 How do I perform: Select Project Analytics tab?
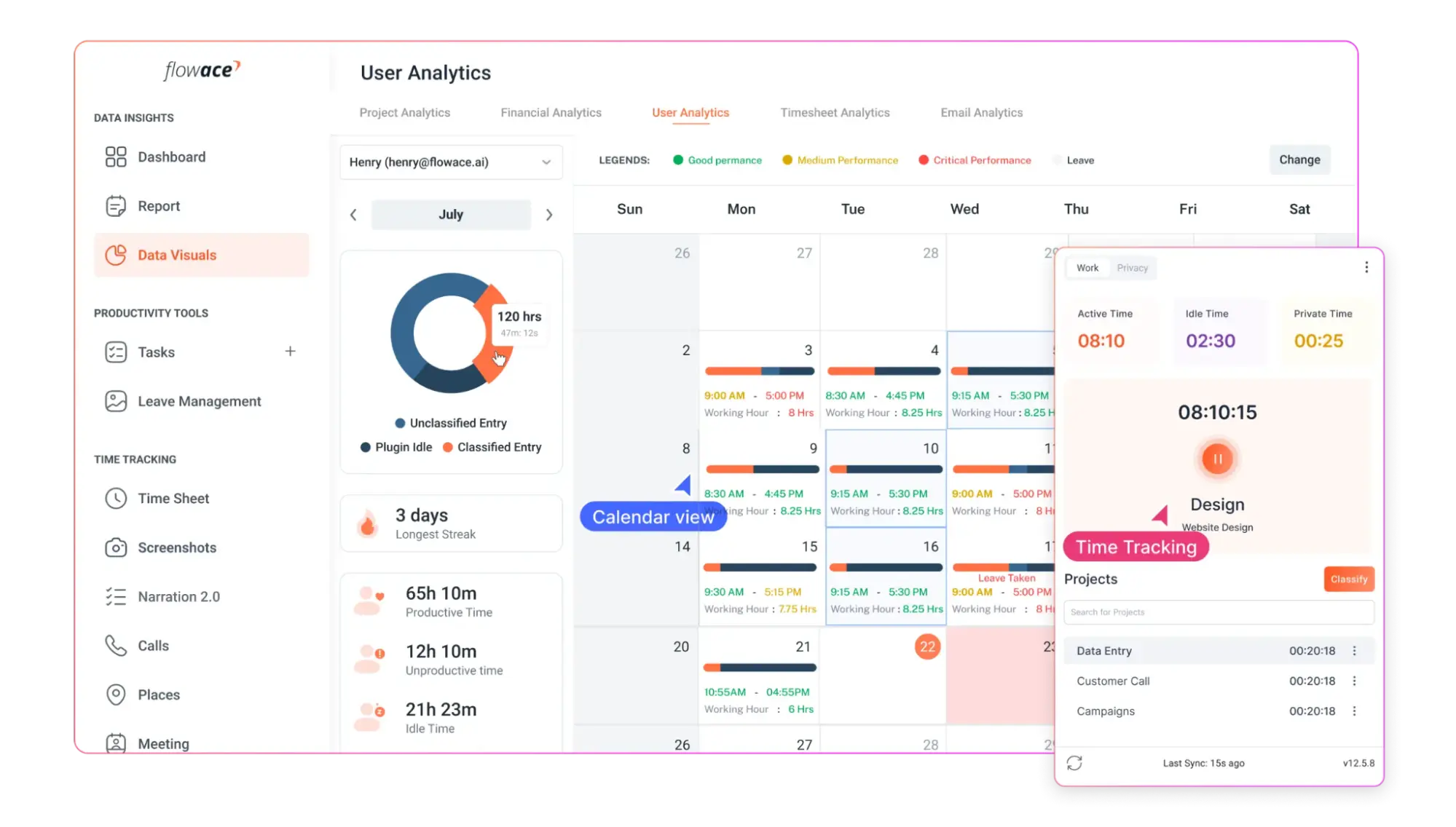pos(405,112)
